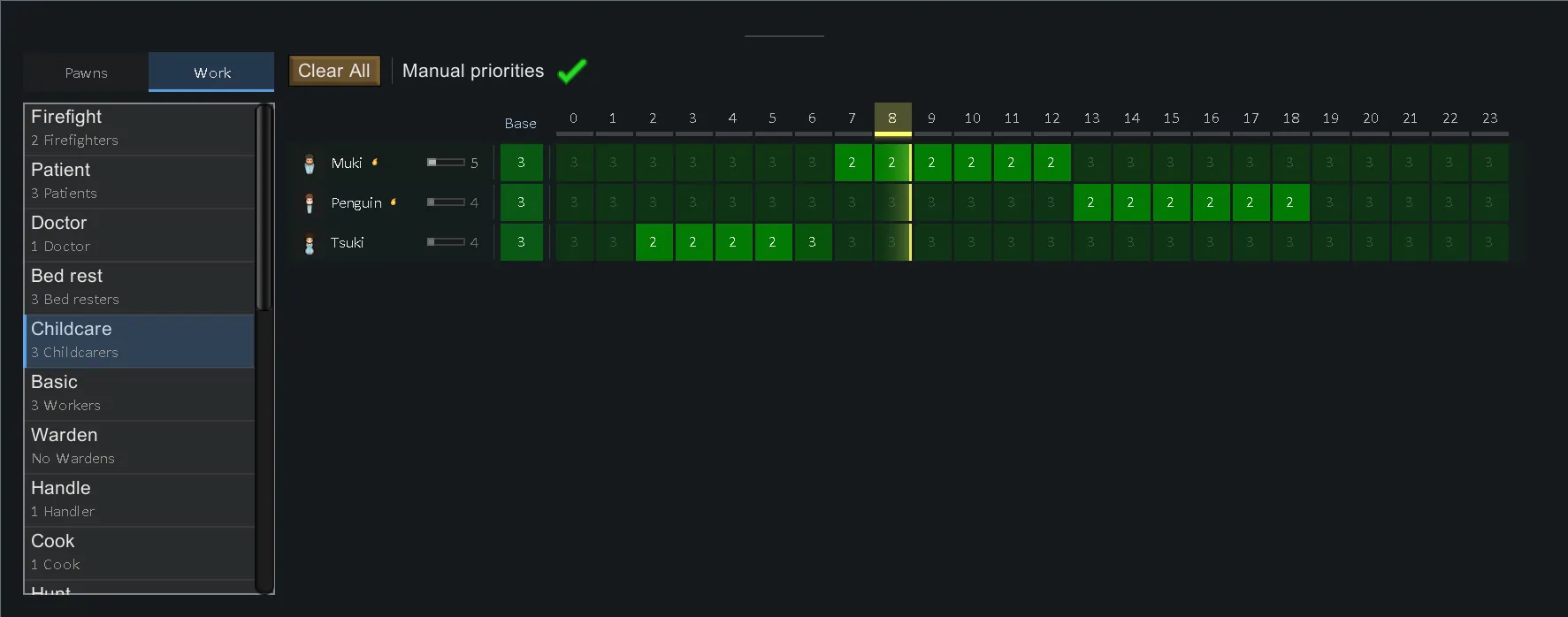Select the Firefight work type
1568x617 pixels.
click(139, 128)
